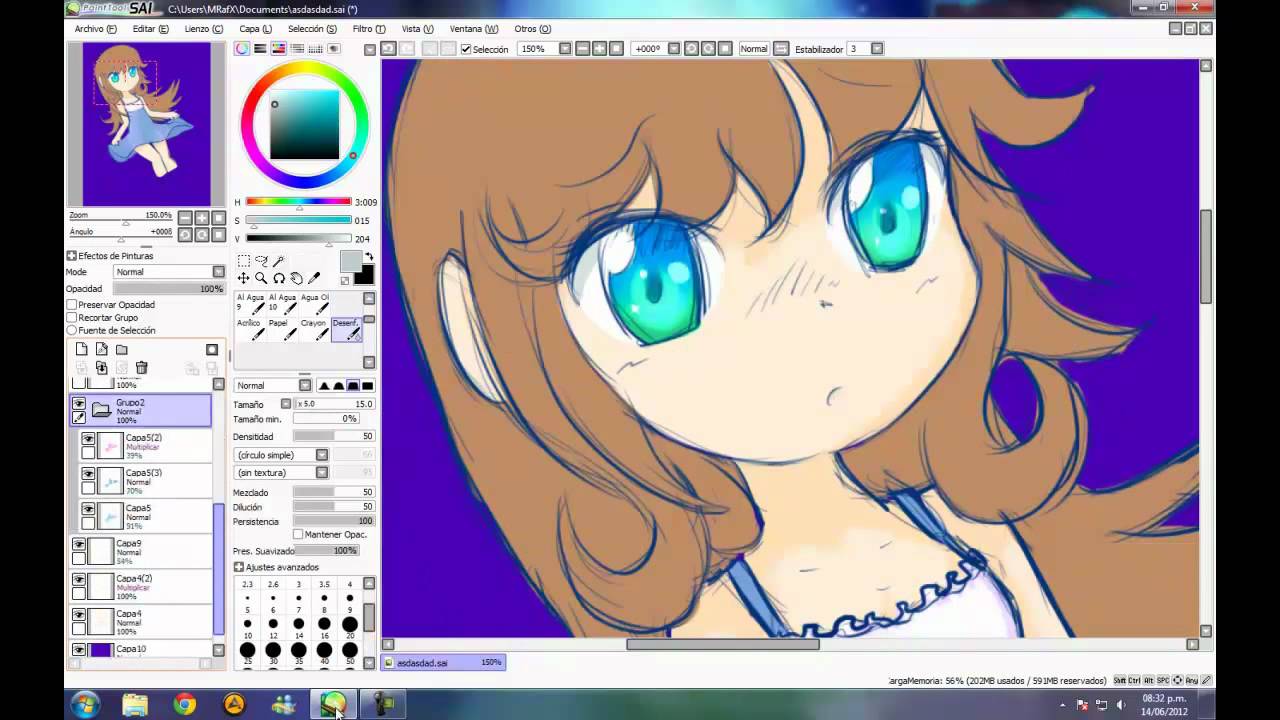Show the RGB slider panel

(x=260, y=48)
